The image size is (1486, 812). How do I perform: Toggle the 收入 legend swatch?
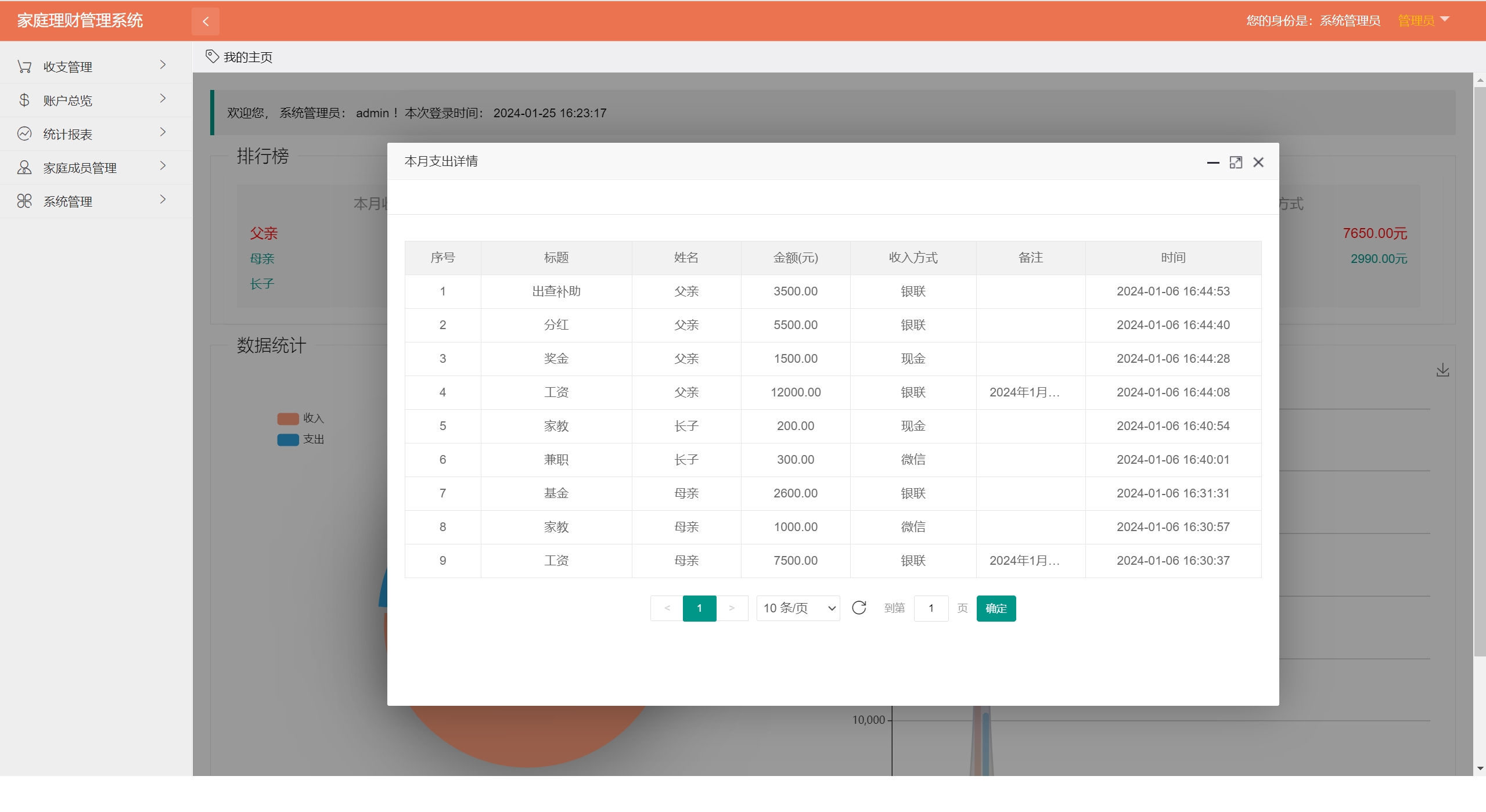(288, 418)
